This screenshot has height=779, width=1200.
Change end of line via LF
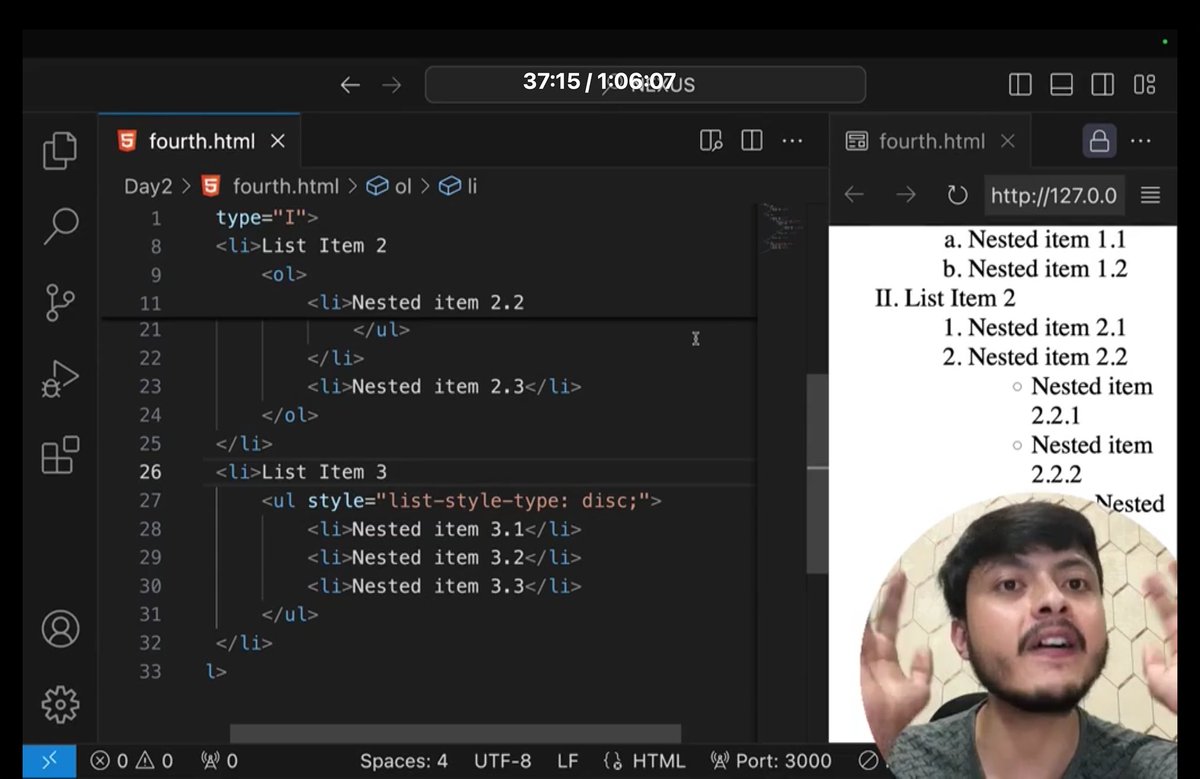pos(569,761)
